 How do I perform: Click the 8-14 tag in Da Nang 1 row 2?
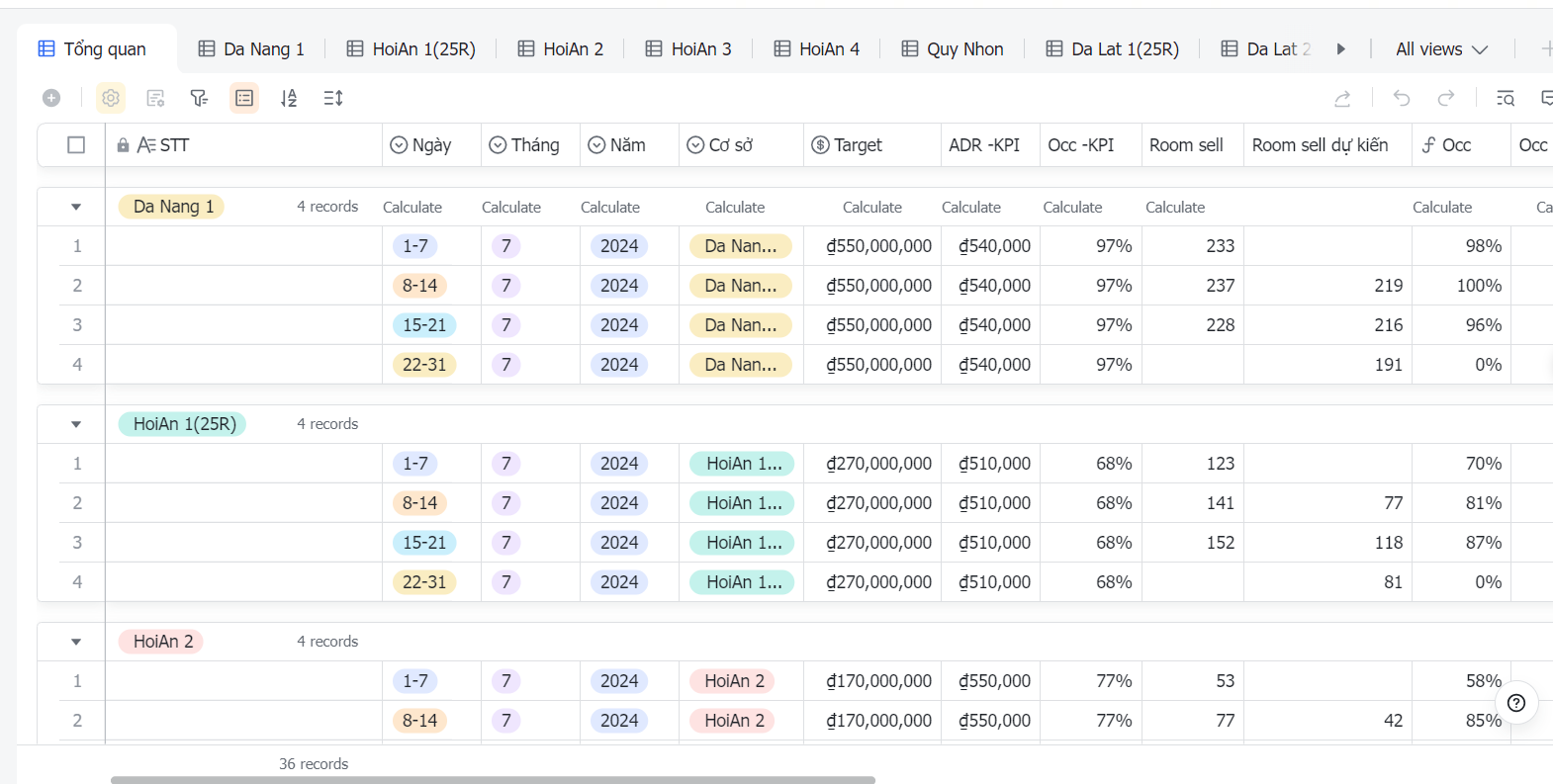pyautogui.click(x=419, y=286)
